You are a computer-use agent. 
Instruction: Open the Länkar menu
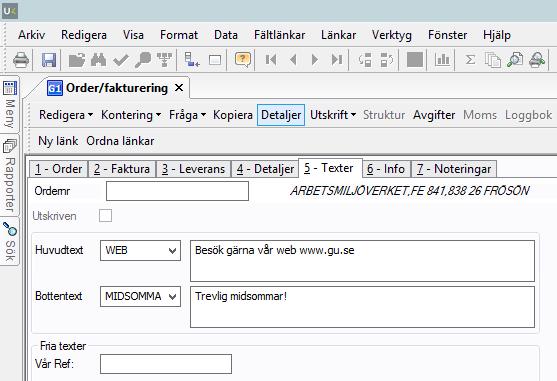[x=339, y=35]
